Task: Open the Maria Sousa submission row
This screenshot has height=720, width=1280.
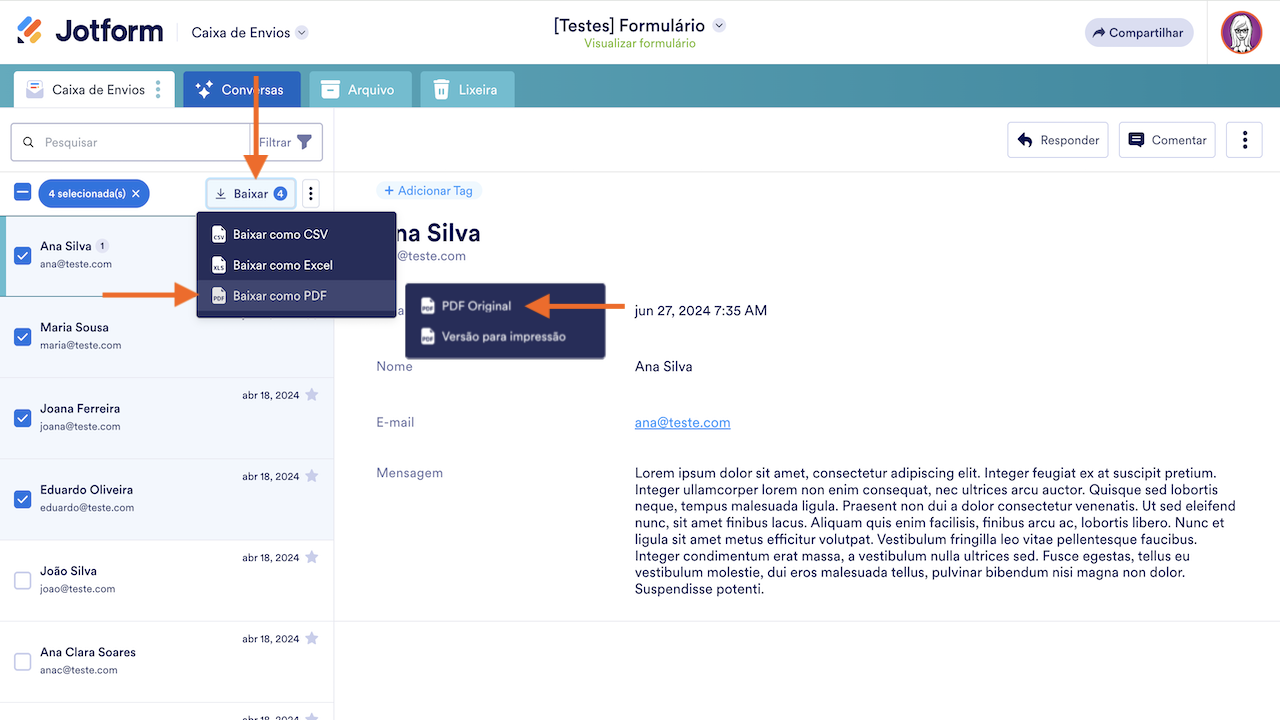Action: point(167,337)
